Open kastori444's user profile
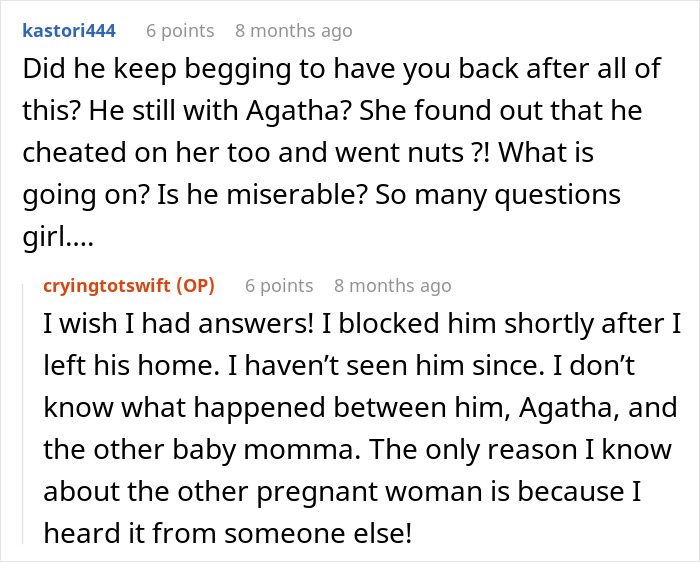This screenshot has height=562, width=700. point(69,31)
